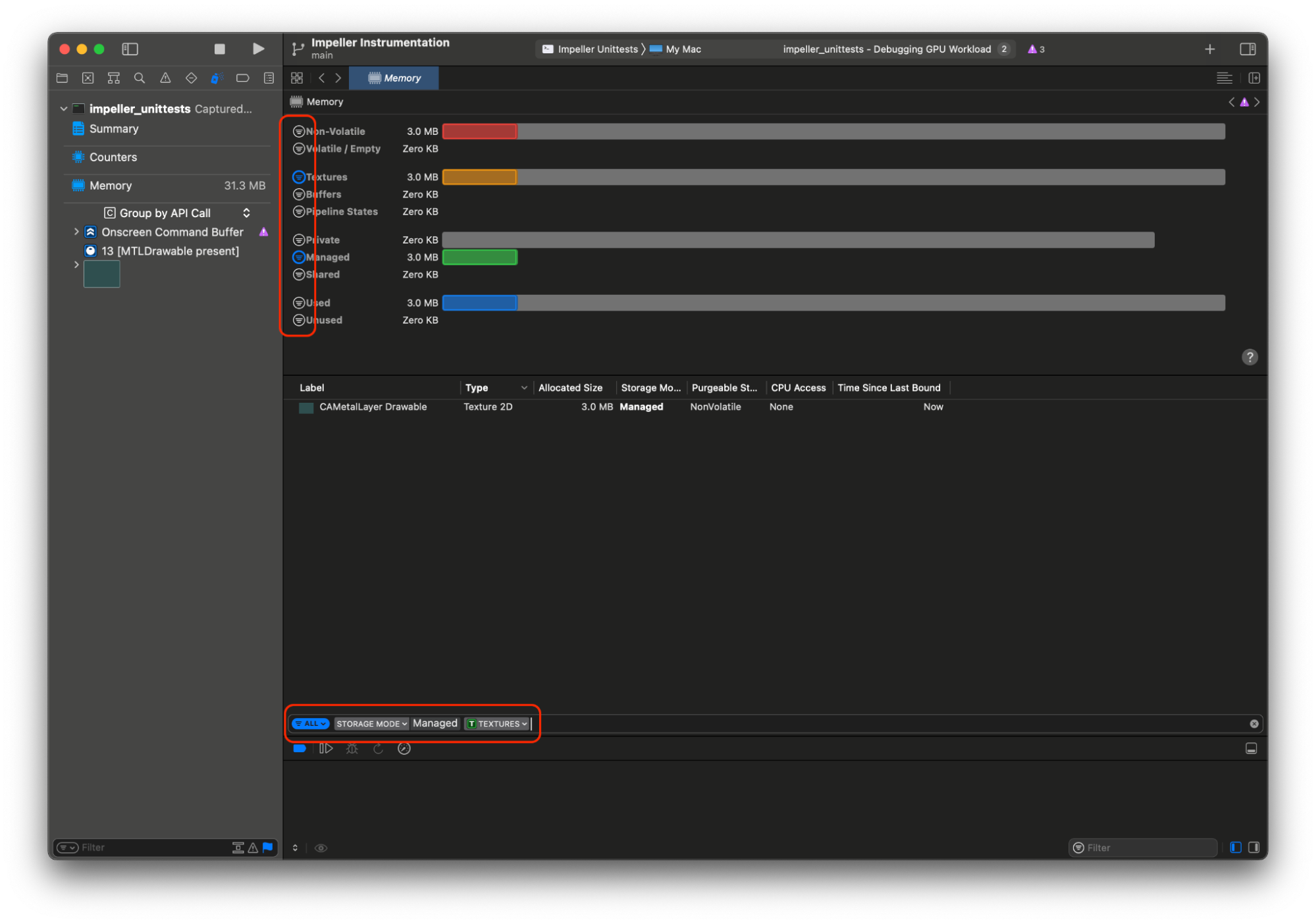Stop the running debug session

click(x=220, y=49)
